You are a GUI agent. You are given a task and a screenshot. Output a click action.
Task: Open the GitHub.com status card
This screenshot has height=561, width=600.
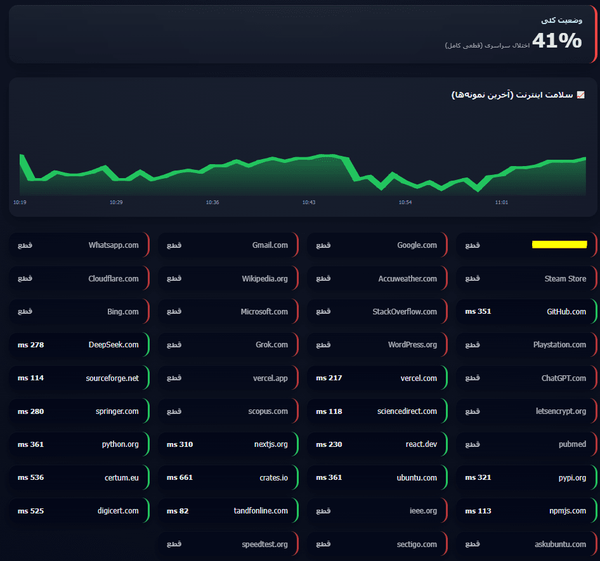[527, 311]
